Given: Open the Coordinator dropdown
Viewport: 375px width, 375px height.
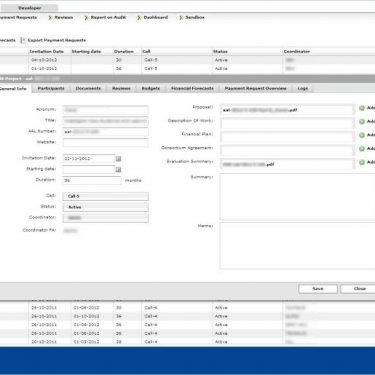Looking at the screenshot, I should pyautogui.click(x=106, y=218).
